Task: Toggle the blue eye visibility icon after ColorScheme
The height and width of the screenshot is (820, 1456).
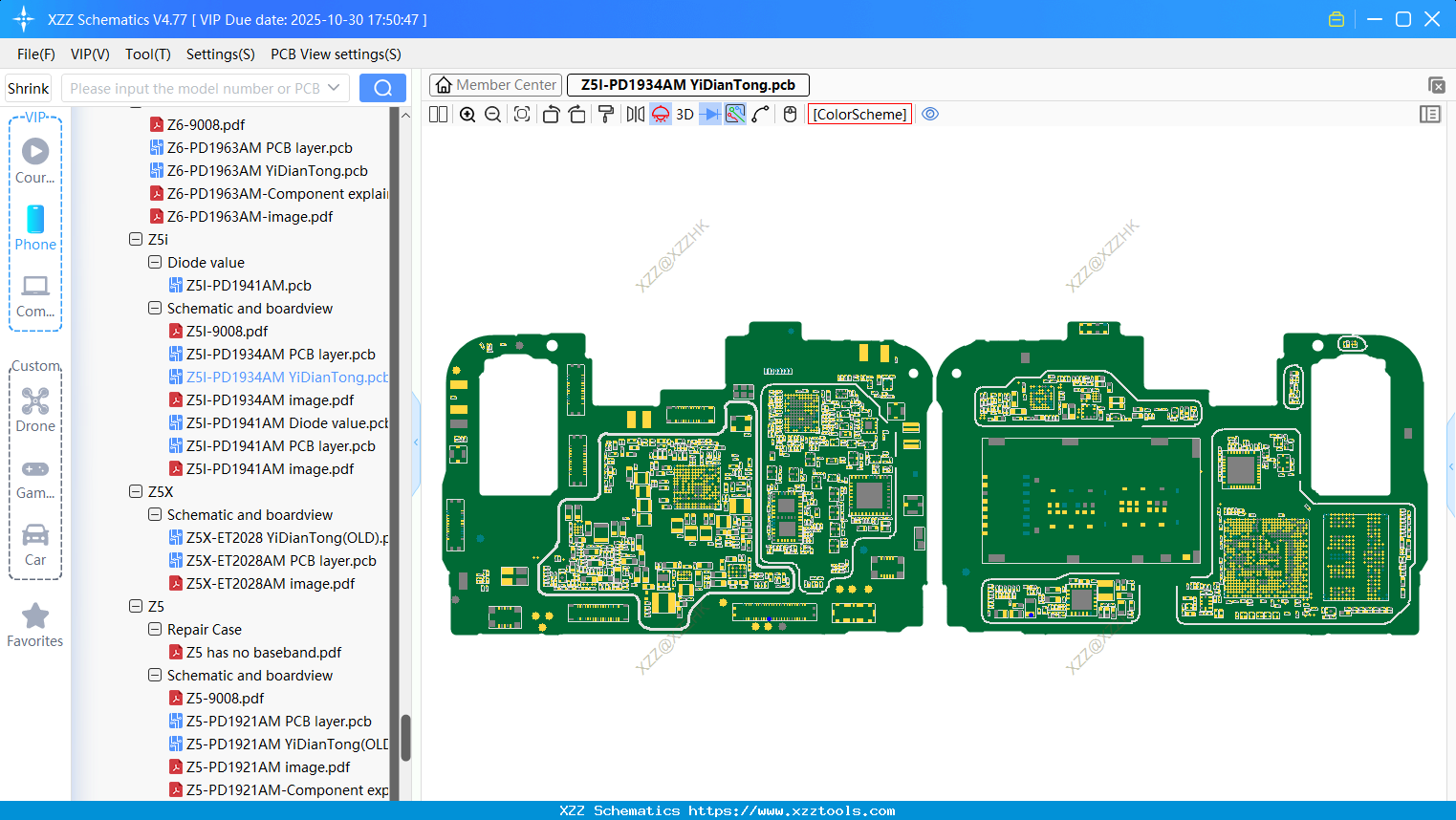Action: tap(930, 114)
